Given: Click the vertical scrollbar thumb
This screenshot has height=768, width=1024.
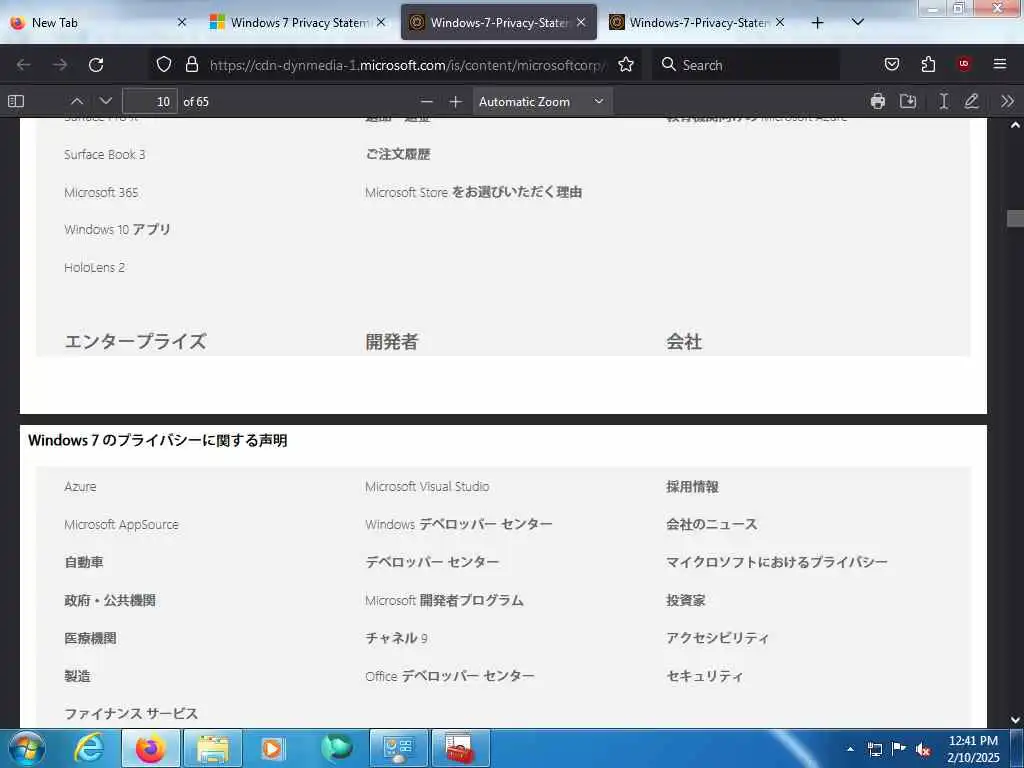Looking at the screenshot, I should point(1015,218).
